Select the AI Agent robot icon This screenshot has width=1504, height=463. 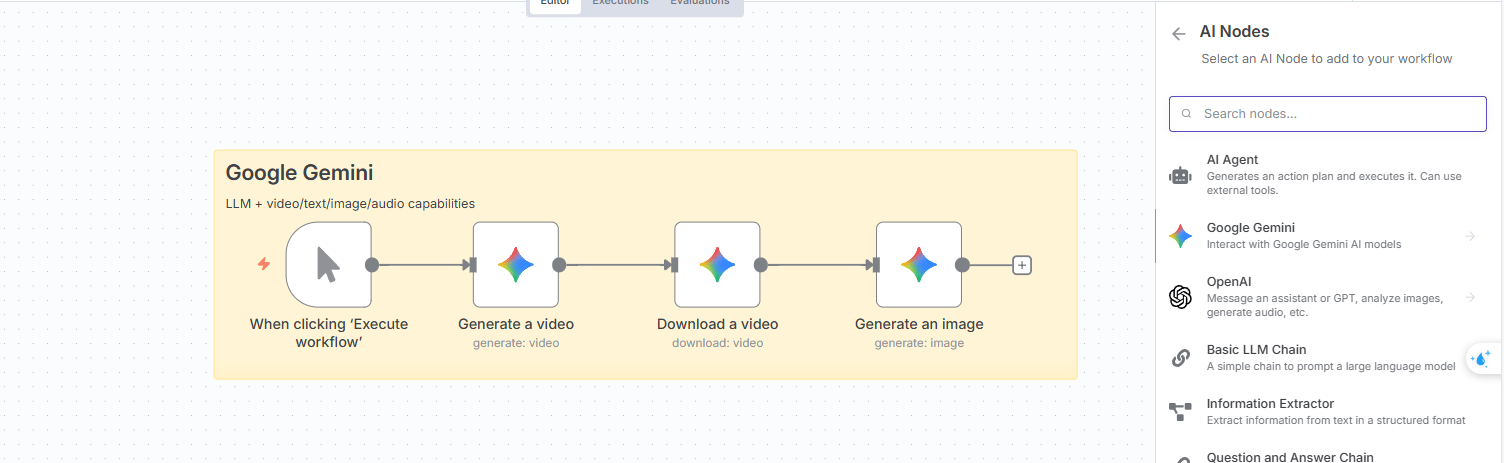1180,176
